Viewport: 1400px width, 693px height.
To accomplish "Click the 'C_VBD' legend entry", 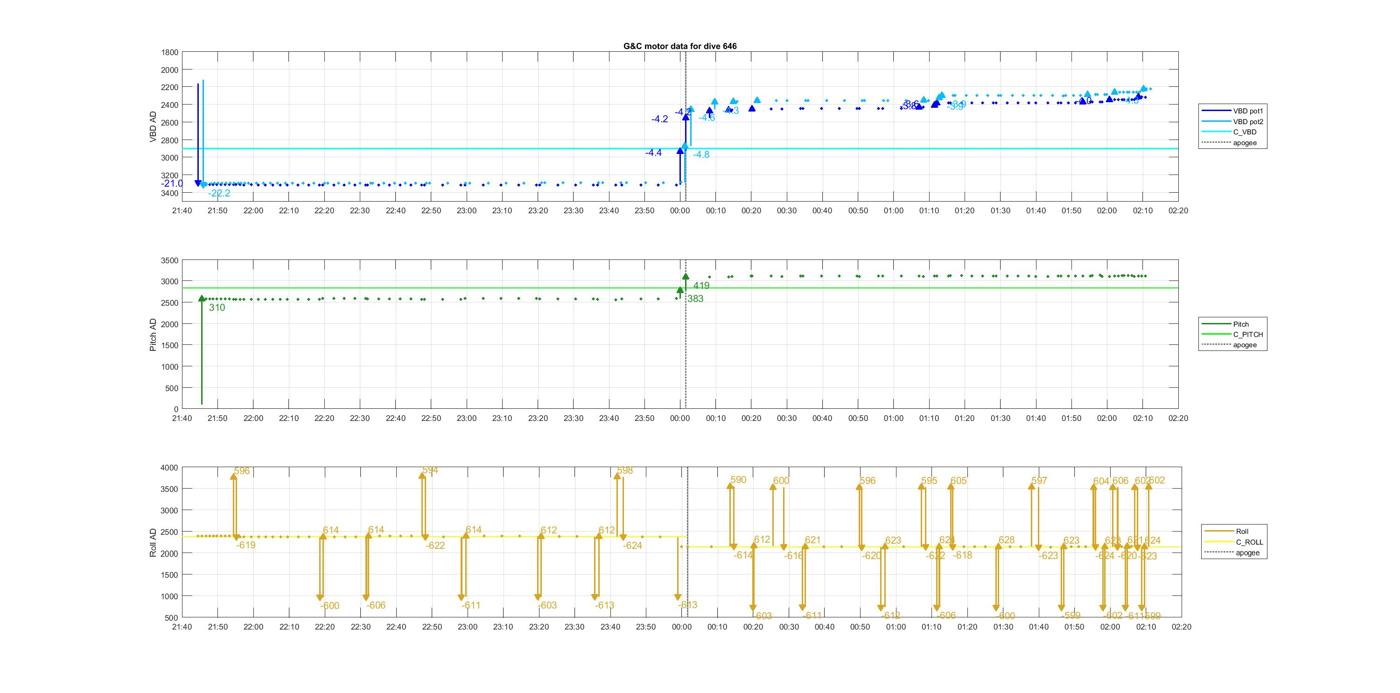I will [x=1244, y=132].
